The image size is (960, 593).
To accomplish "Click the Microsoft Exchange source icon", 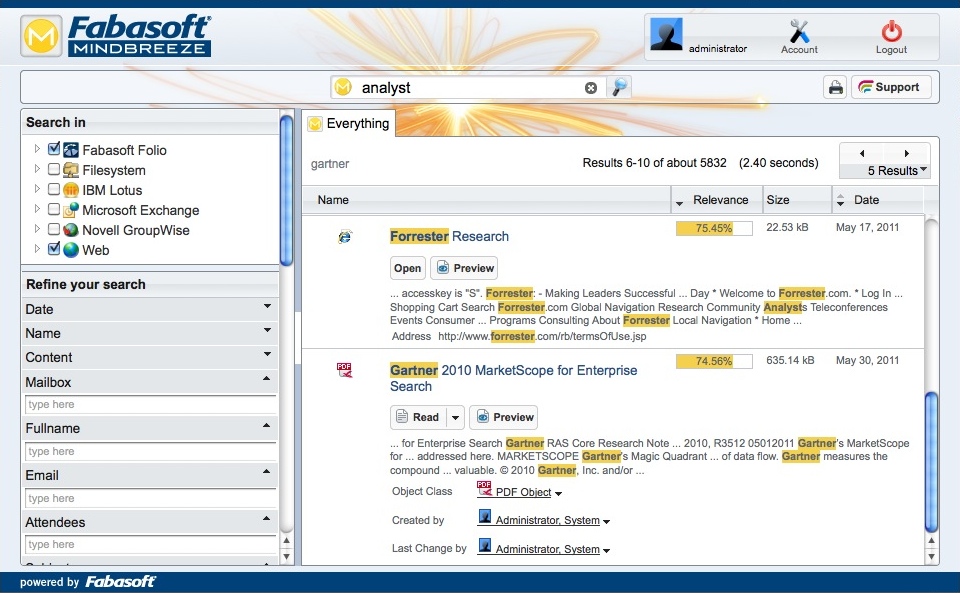I will [x=71, y=210].
